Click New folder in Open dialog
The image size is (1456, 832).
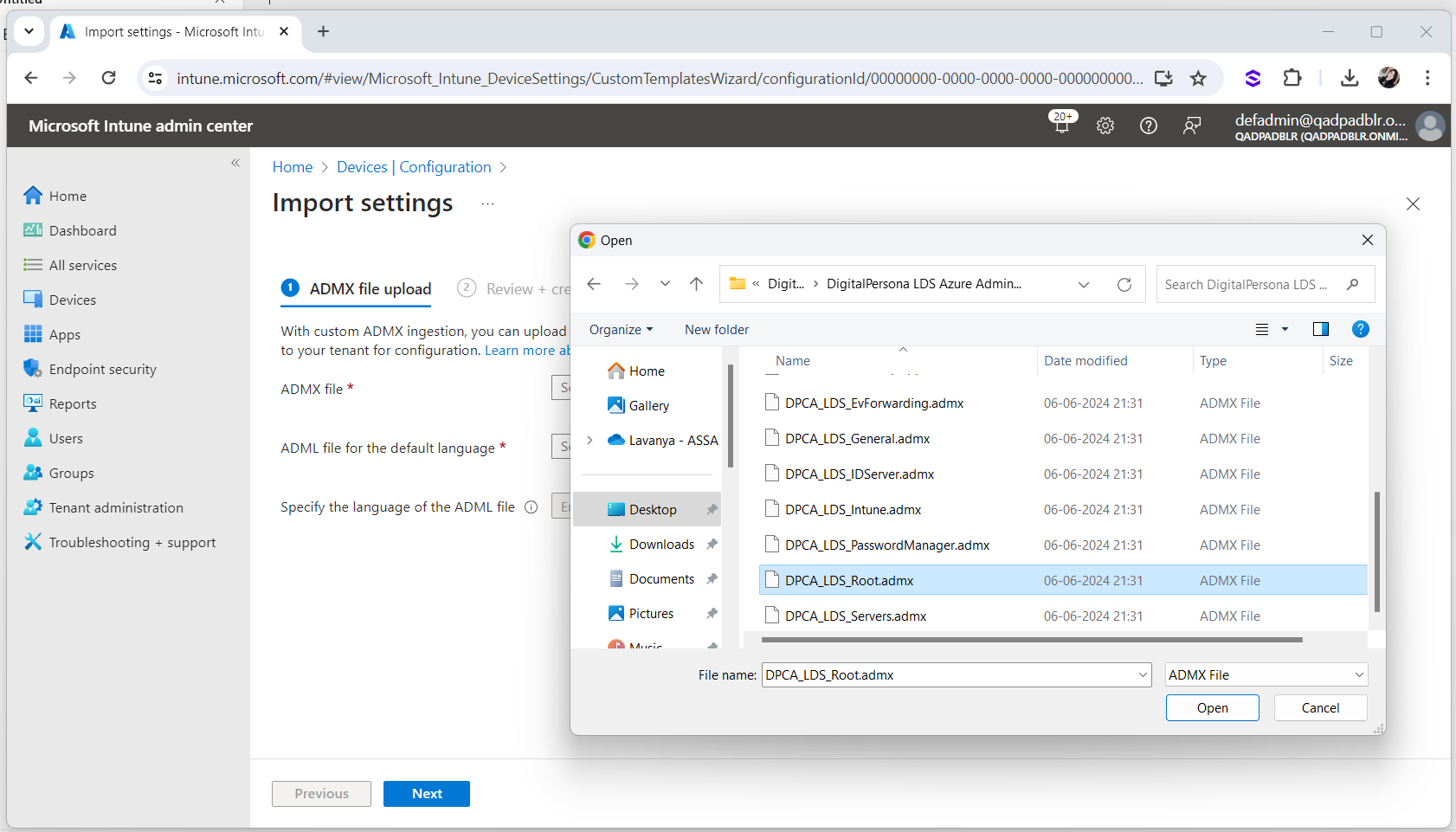tap(717, 329)
